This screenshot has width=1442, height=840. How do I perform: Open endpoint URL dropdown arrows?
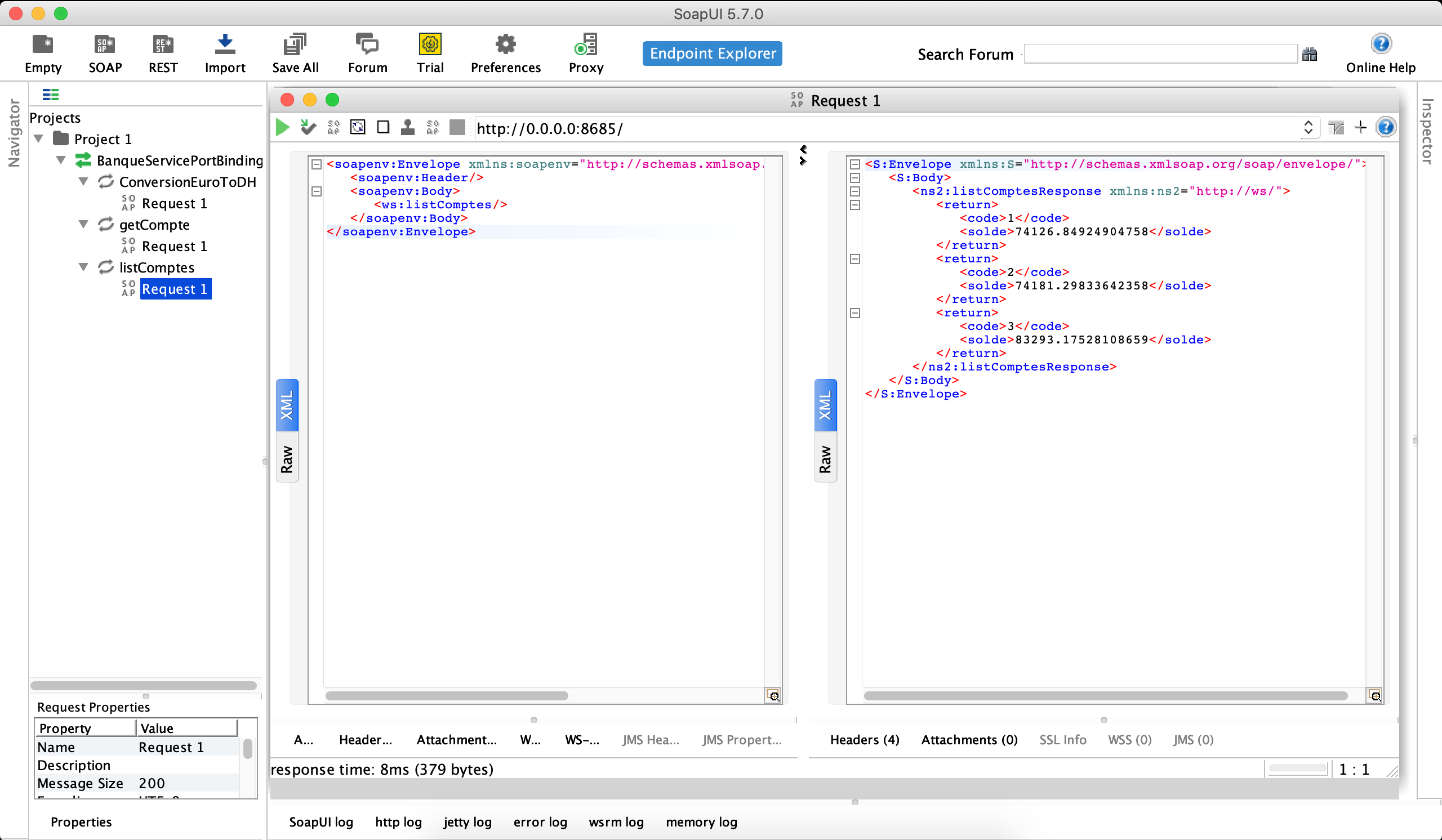coord(1307,127)
